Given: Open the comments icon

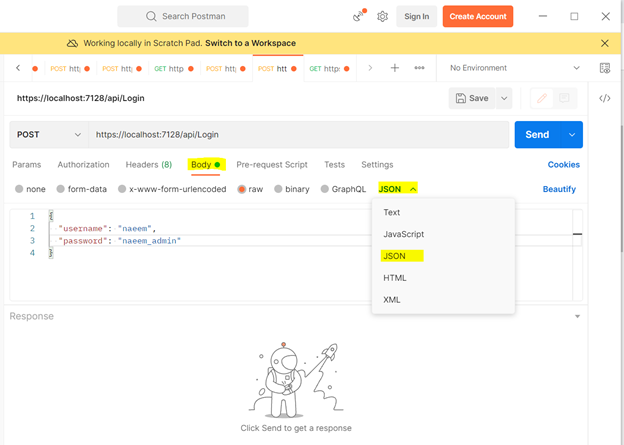Looking at the screenshot, I should point(564,98).
